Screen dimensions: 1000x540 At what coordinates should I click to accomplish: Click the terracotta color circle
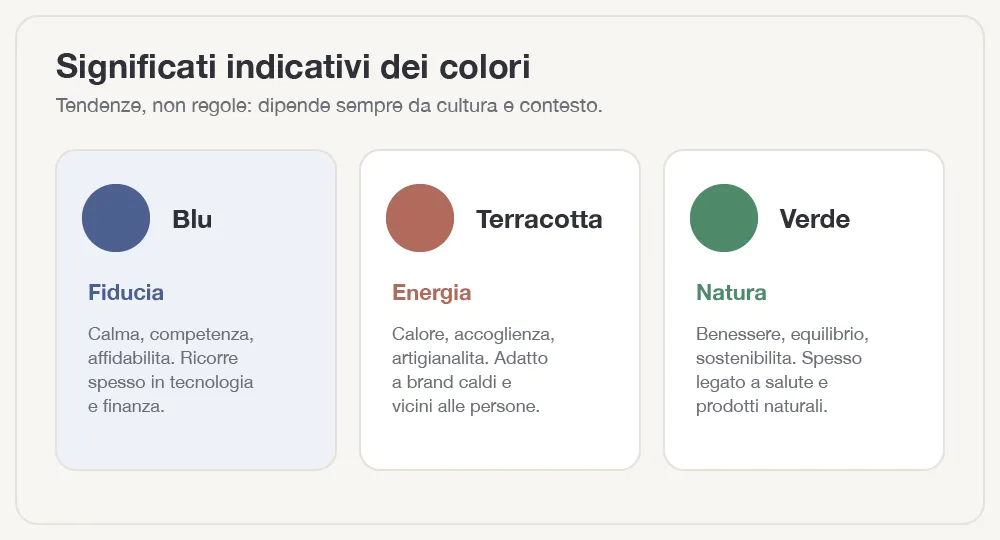420,218
